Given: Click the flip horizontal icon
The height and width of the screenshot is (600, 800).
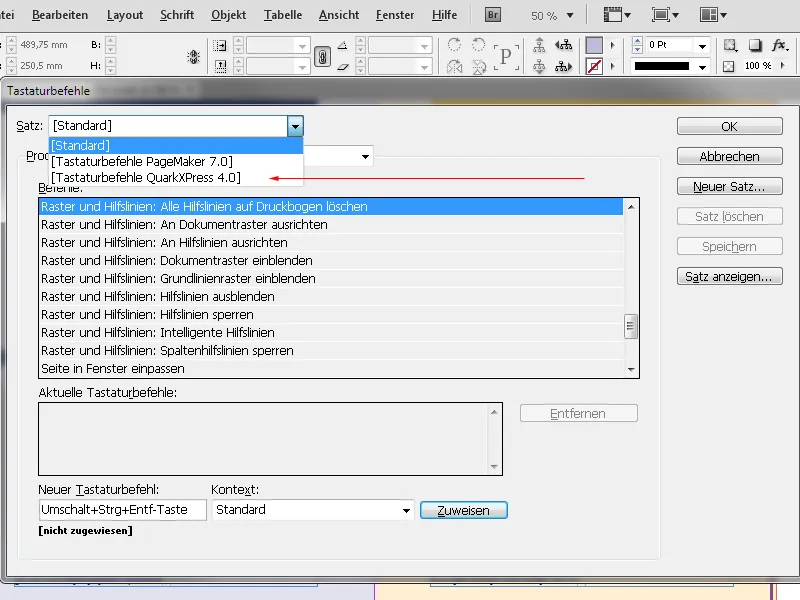Looking at the screenshot, I should (x=454, y=66).
